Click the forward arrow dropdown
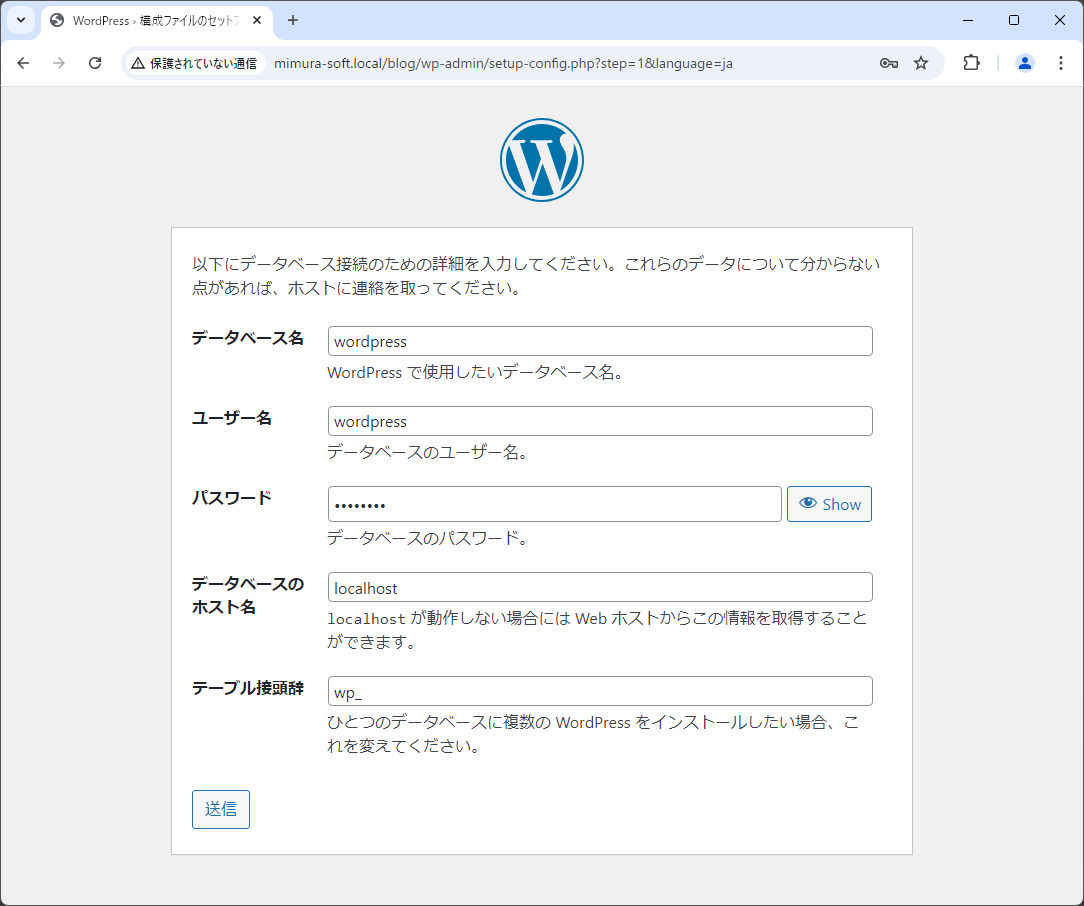This screenshot has height=906, width=1084. [x=59, y=62]
